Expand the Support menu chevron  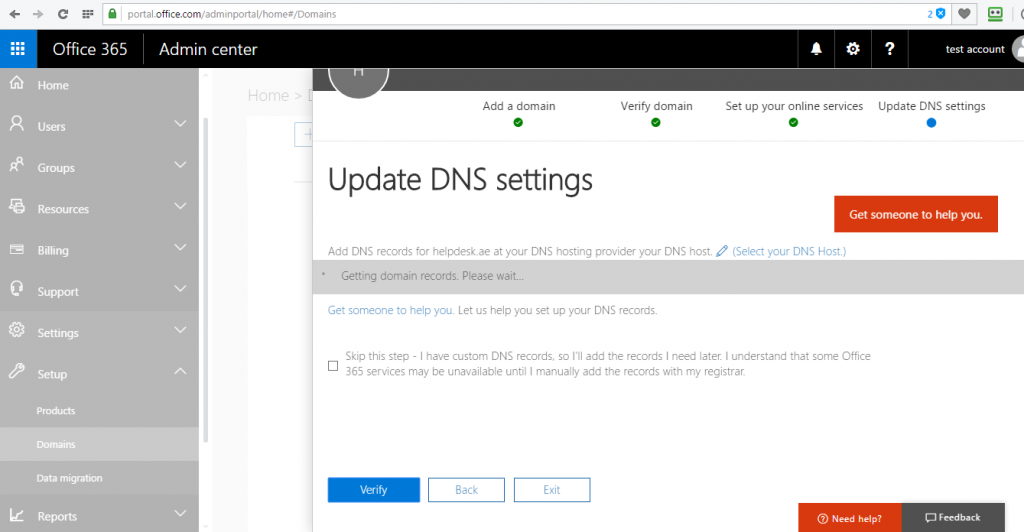pyautogui.click(x=180, y=289)
